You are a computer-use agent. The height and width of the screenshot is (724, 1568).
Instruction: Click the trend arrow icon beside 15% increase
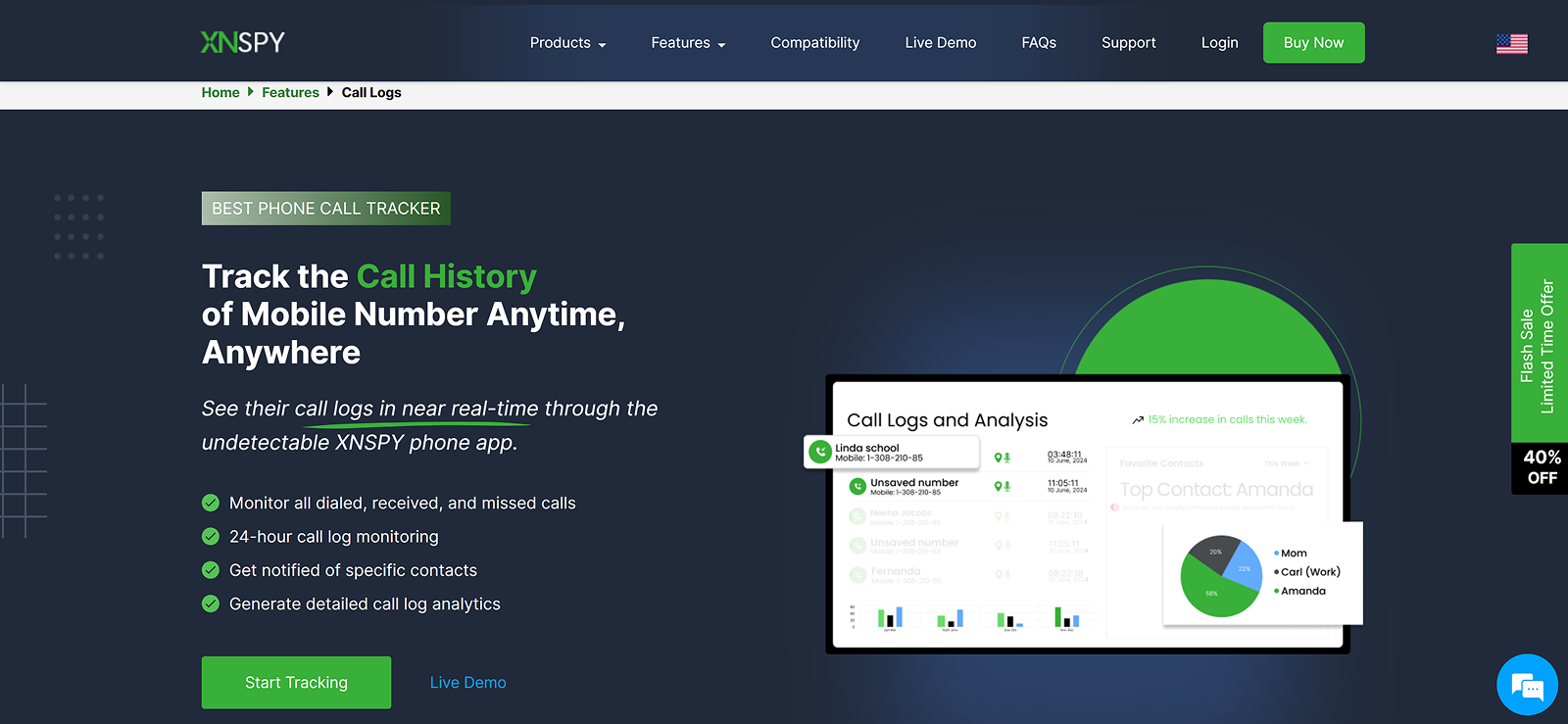tap(1138, 419)
